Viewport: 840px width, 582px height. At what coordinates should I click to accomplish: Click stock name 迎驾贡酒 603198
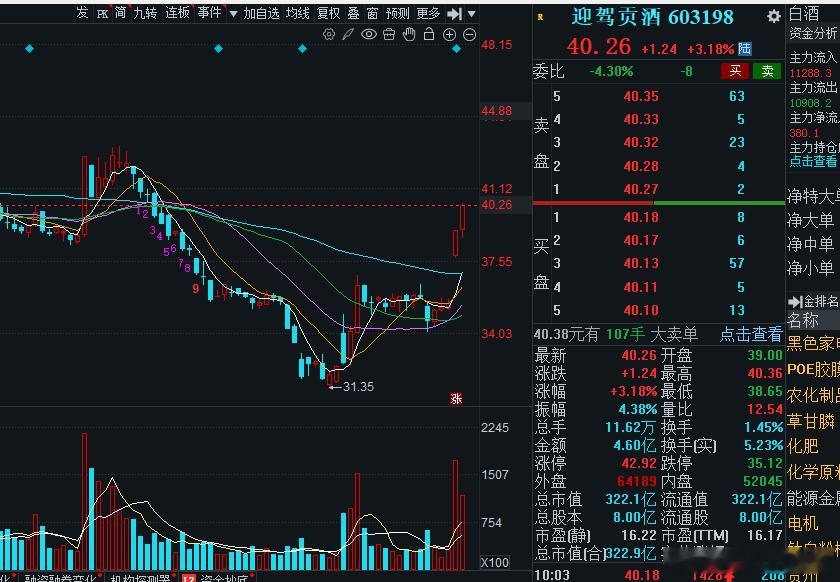[652, 17]
